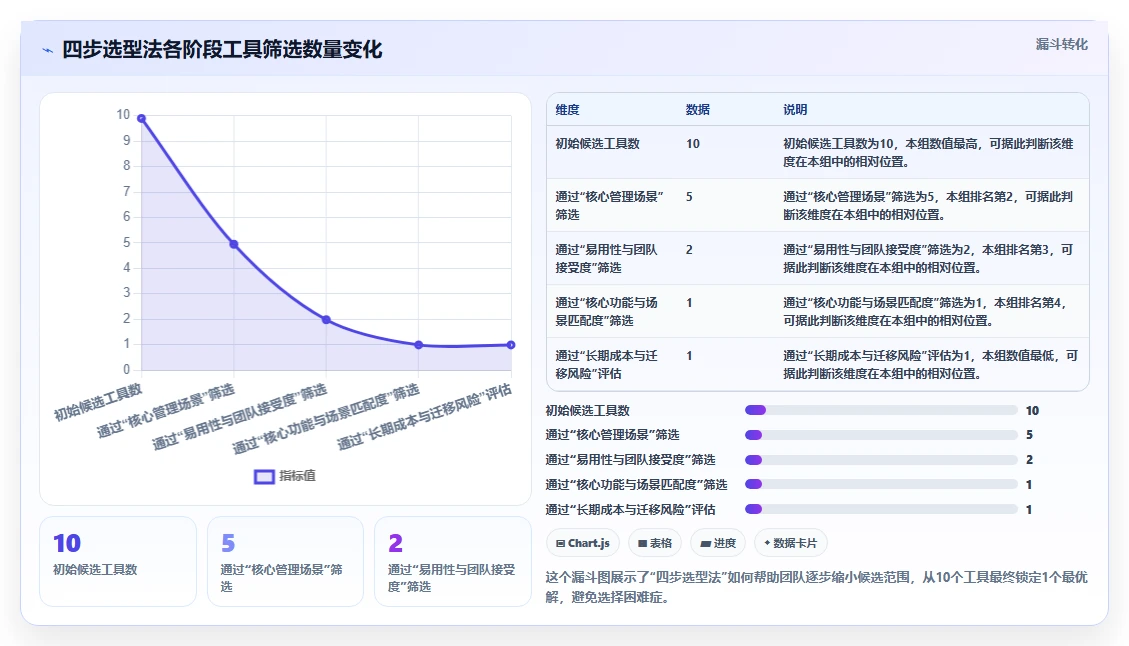
Task: Click the x-axis label 初始候选工具数
Action: pos(98,402)
